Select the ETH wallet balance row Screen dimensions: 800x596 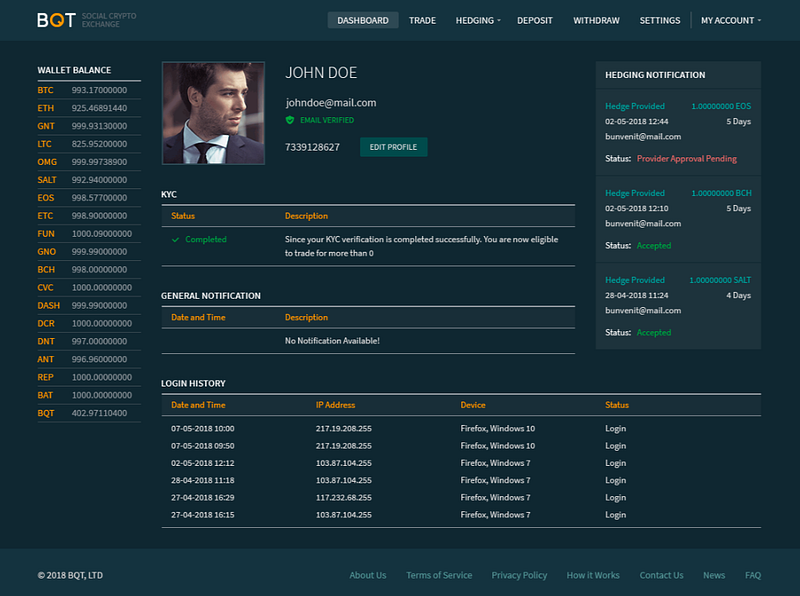point(89,108)
